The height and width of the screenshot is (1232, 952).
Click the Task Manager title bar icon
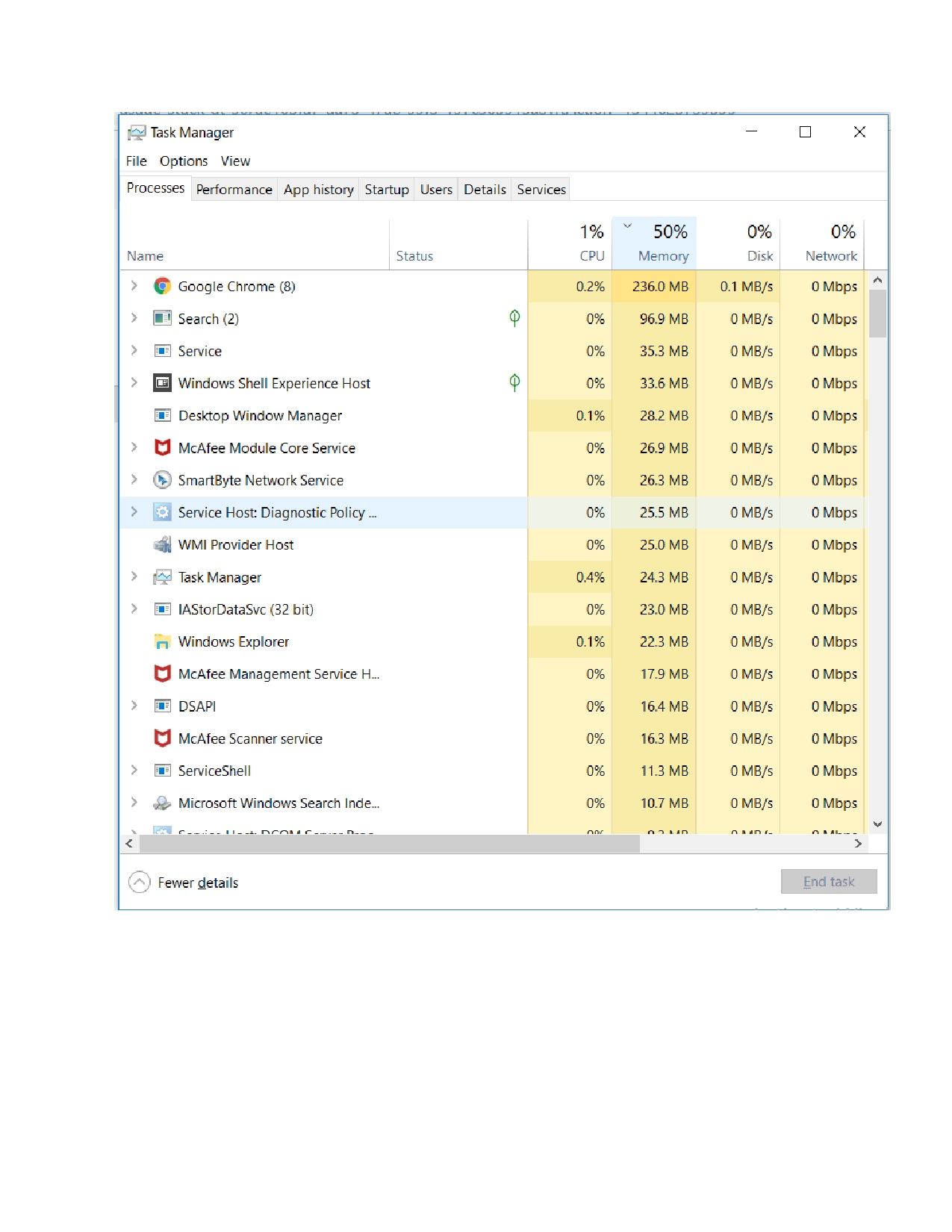click(137, 132)
